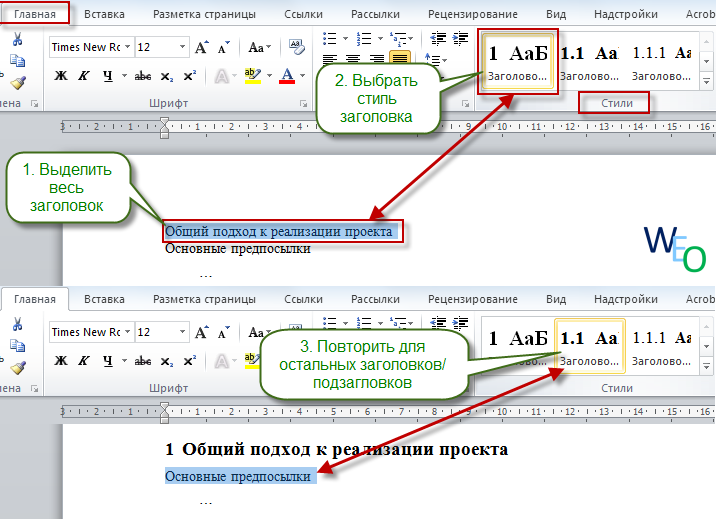Open font size 12 dropdown in the top ribbon
The width and height of the screenshot is (716, 519).
point(182,47)
